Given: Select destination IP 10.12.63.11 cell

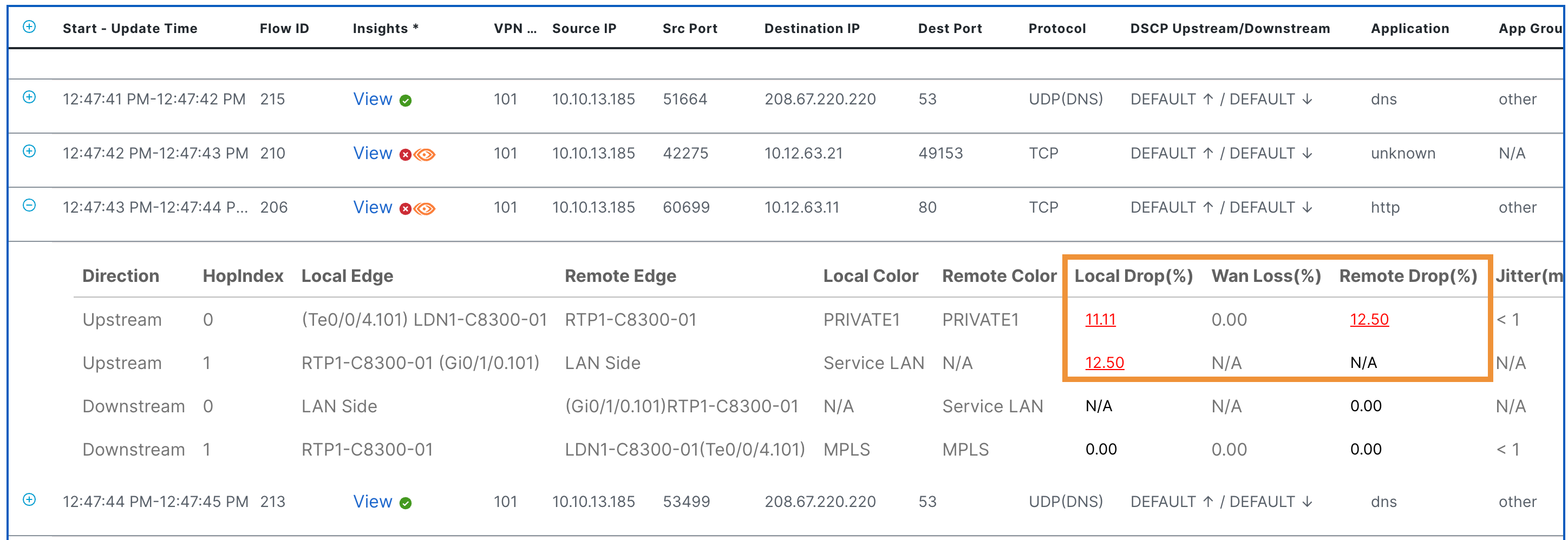Looking at the screenshot, I should click(x=802, y=207).
